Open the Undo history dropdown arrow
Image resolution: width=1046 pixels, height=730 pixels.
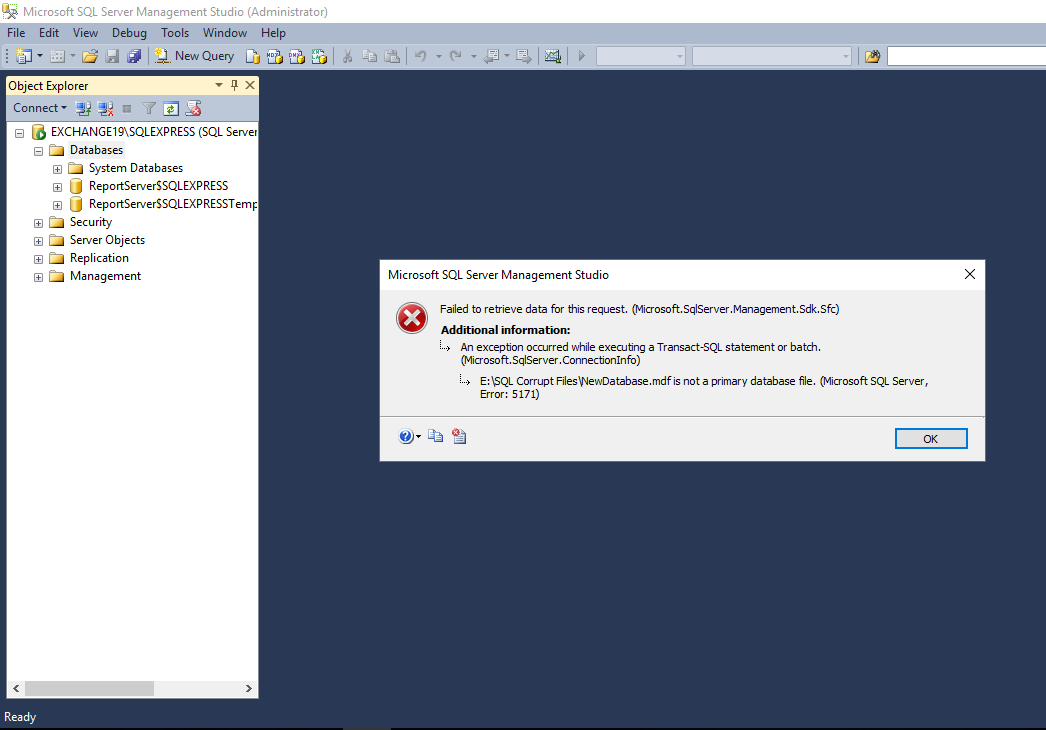pyautogui.click(x=439, y=56)
